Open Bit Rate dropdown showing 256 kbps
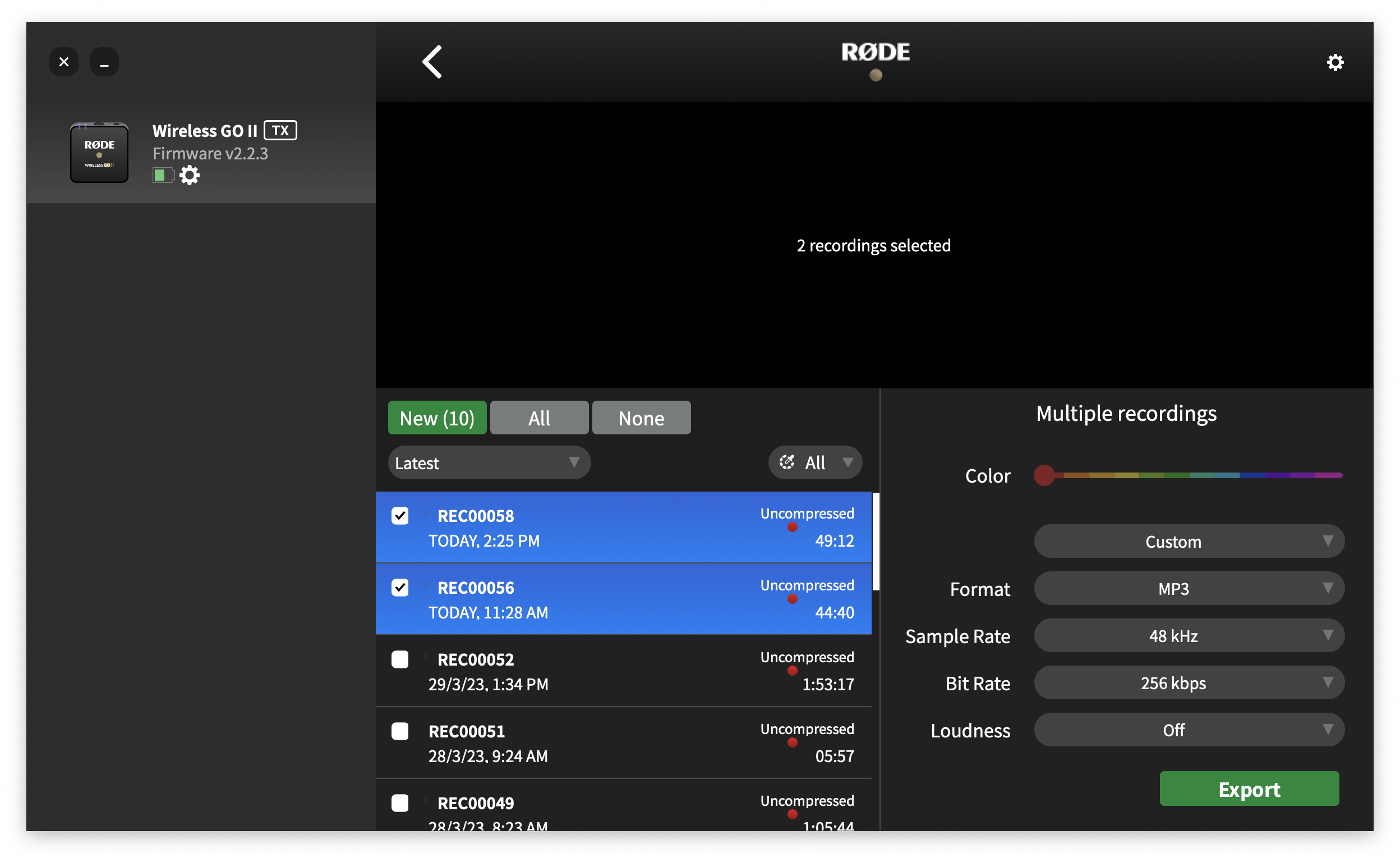 point(1189,683)
